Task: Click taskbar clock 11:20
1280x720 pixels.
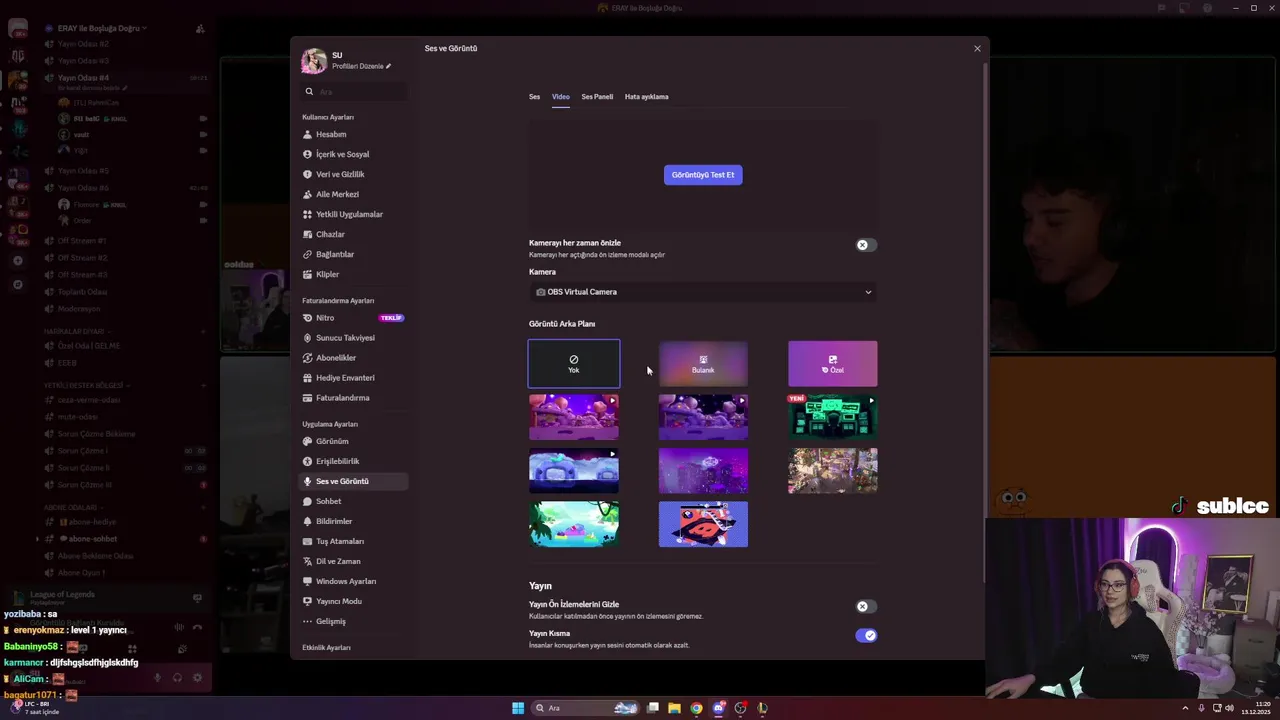Action: pos(1256,708)
